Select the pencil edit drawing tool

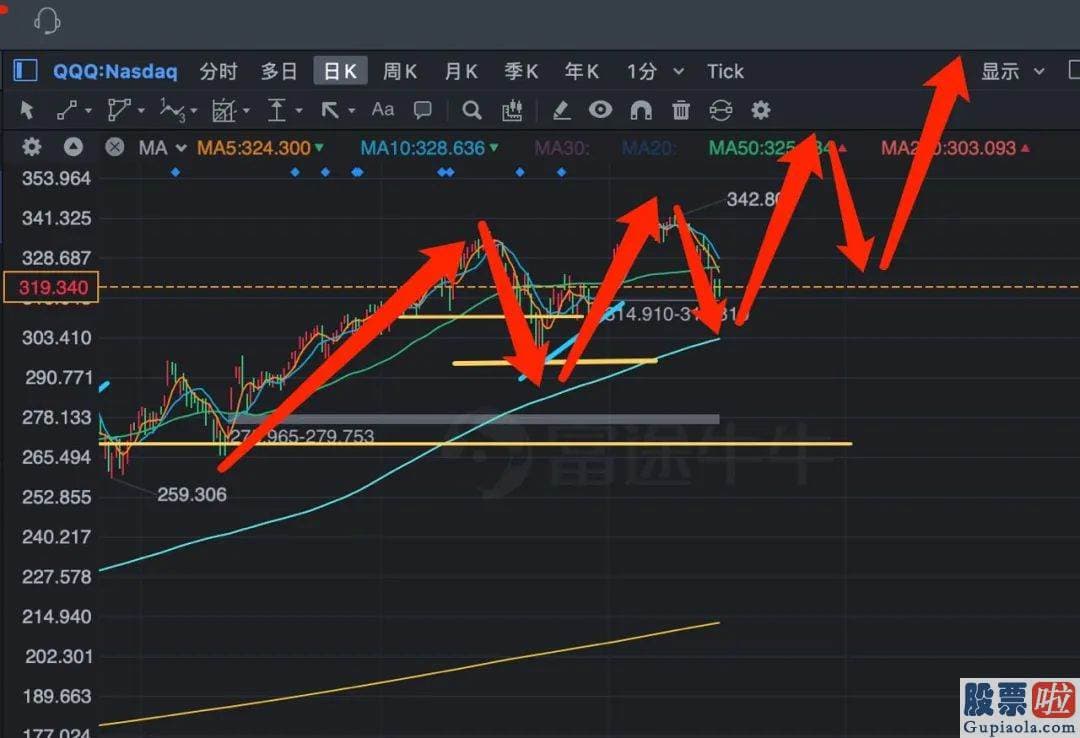[561, 110]
